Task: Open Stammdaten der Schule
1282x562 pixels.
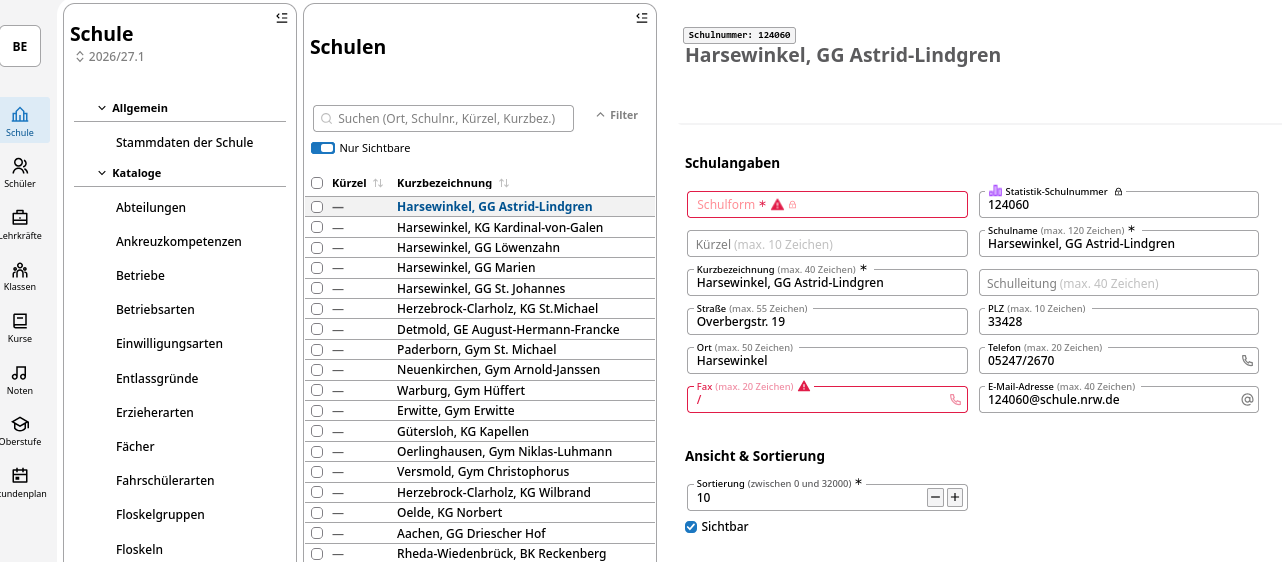Action: point(184,142)
